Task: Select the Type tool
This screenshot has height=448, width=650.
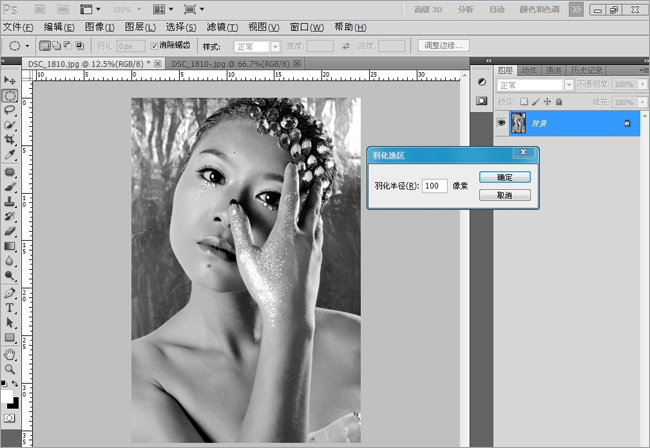Action: 10,308
